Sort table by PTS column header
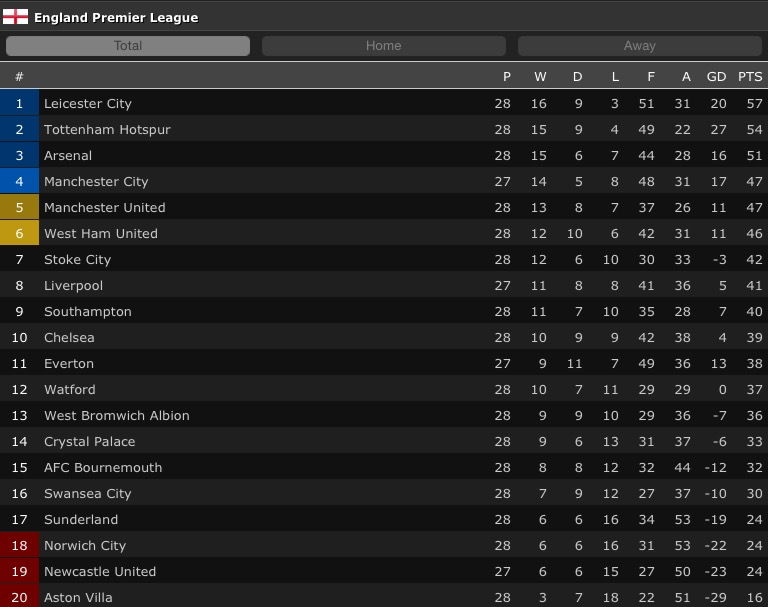The image size is (768, 607). [x=750, y=77]
